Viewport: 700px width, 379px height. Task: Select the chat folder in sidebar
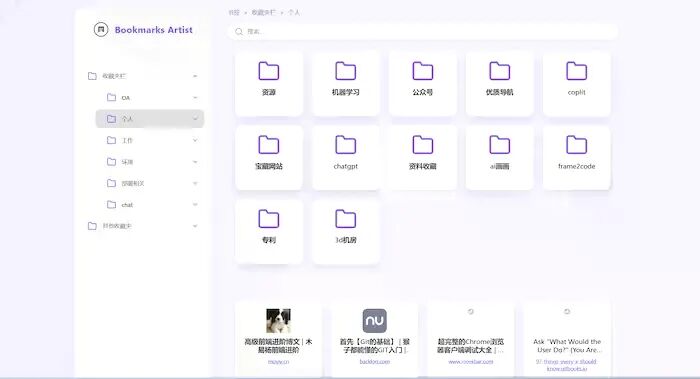coord(150,204)
